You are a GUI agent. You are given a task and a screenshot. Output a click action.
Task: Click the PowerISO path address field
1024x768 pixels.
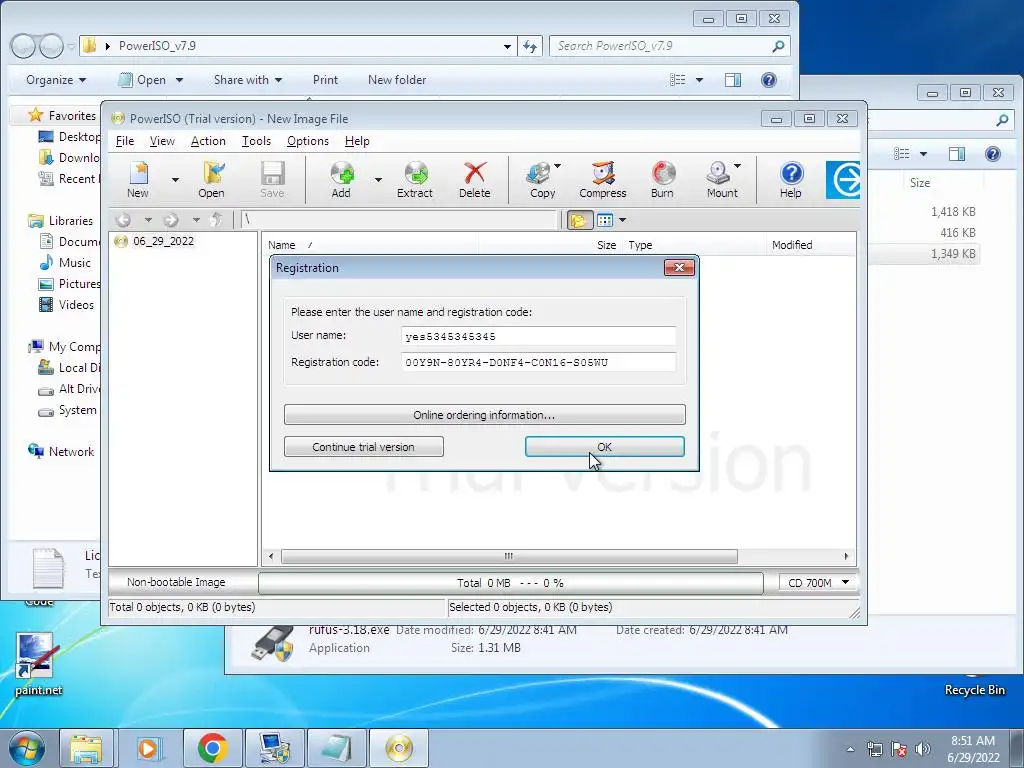(x=400, y=220)
